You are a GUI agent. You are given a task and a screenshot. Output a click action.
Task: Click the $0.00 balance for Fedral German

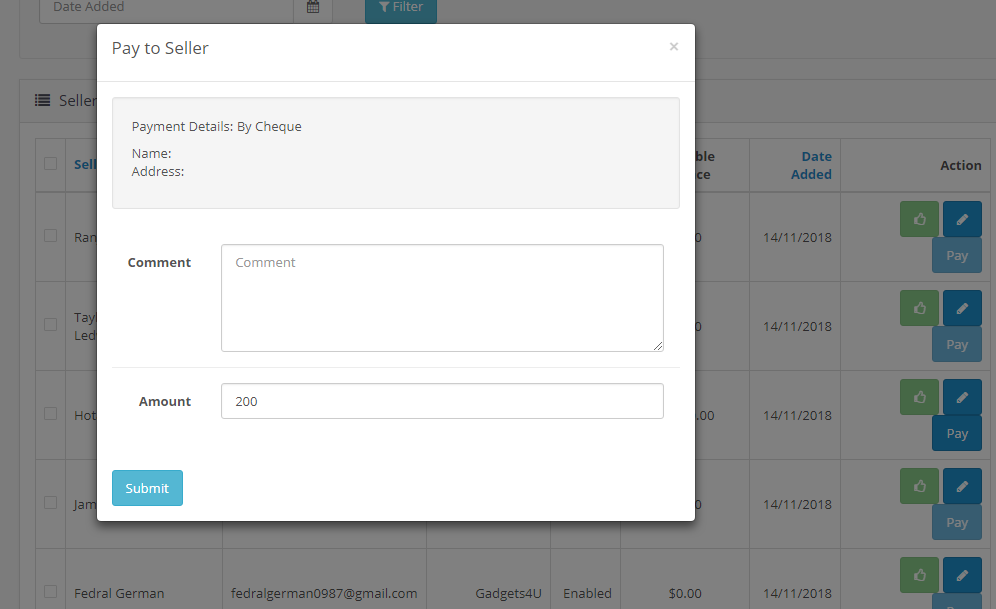click(x=685, y=593)
